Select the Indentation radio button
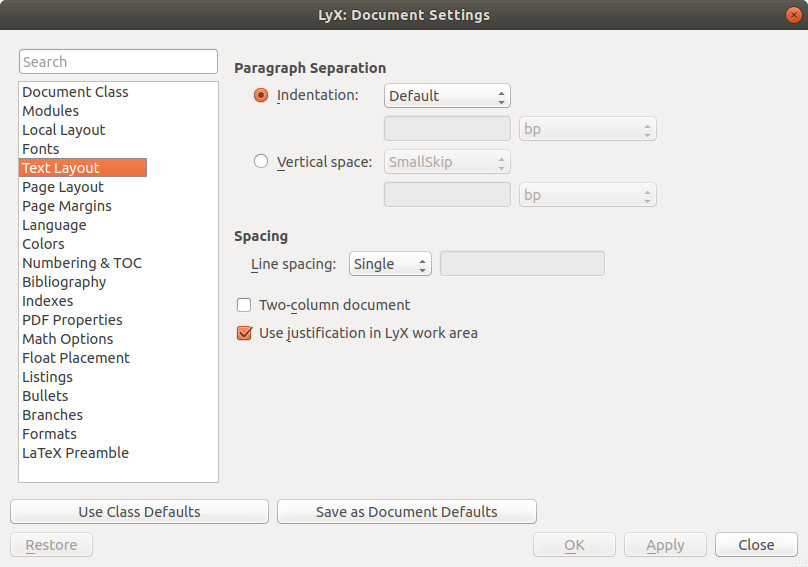This screenshot has height=567, width=808. point(261,96)
